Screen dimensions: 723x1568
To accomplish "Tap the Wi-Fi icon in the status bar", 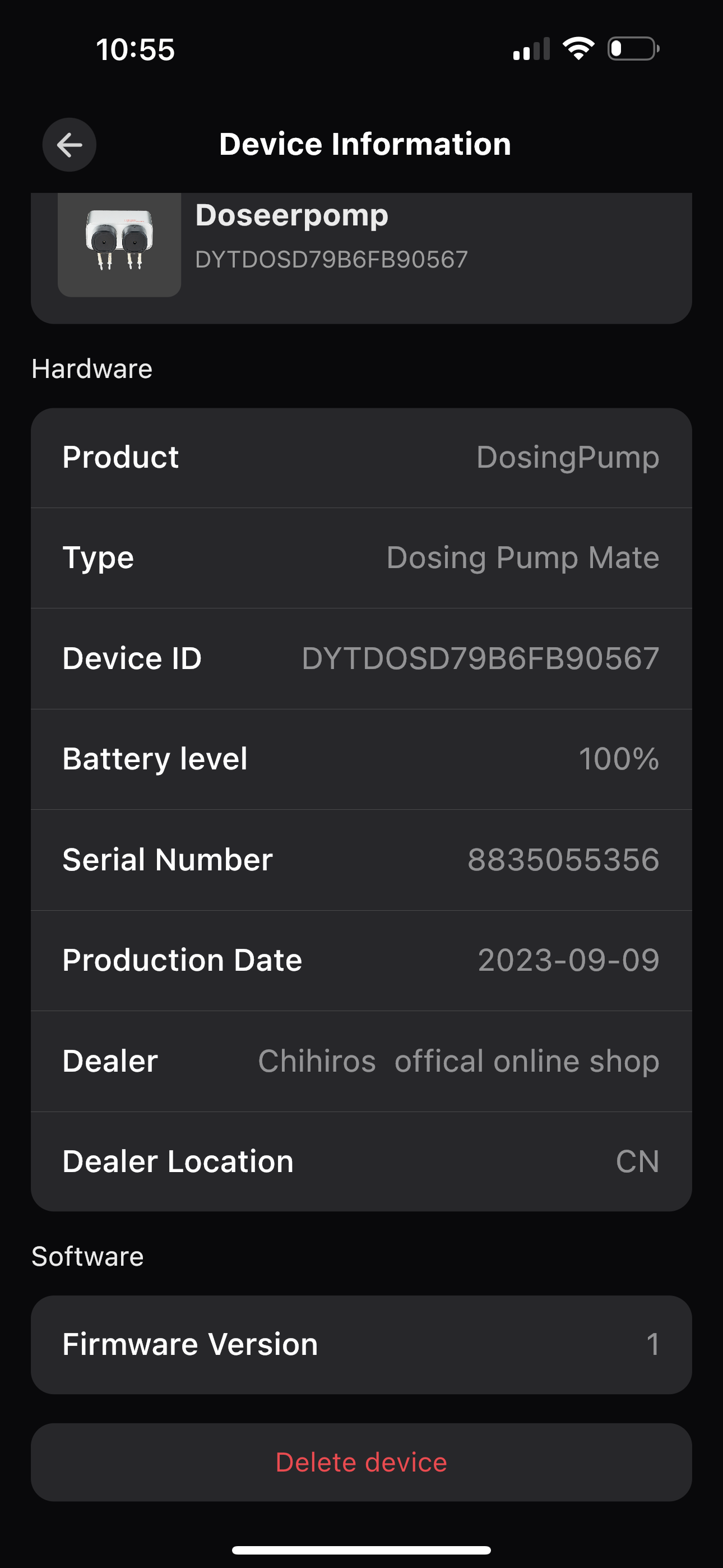I will [x=578, y=49].
